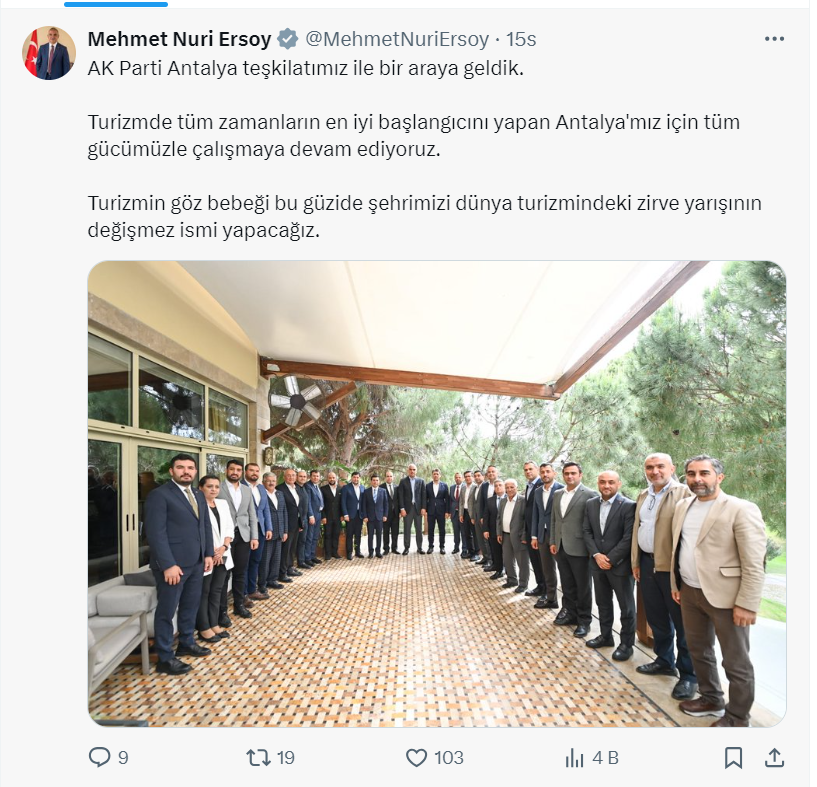
Task: Click the 4 B views count
Action: coord(605,757)
